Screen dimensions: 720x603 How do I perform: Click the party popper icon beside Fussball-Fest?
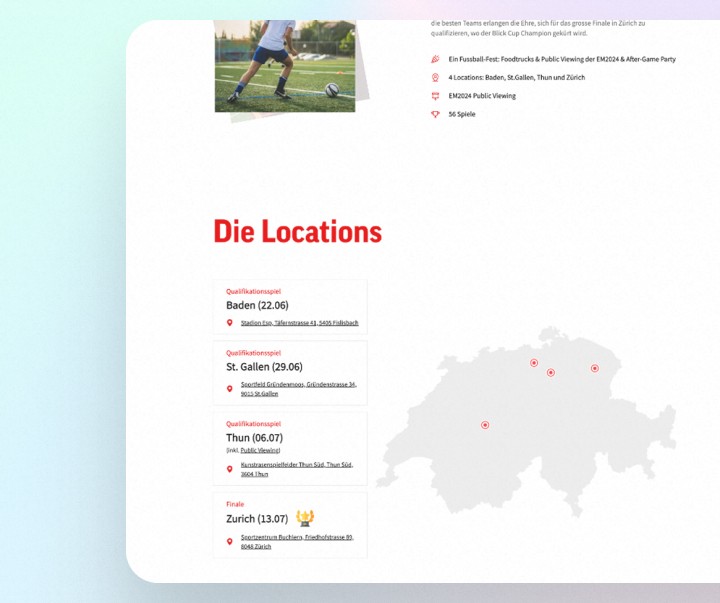point(435,59)
